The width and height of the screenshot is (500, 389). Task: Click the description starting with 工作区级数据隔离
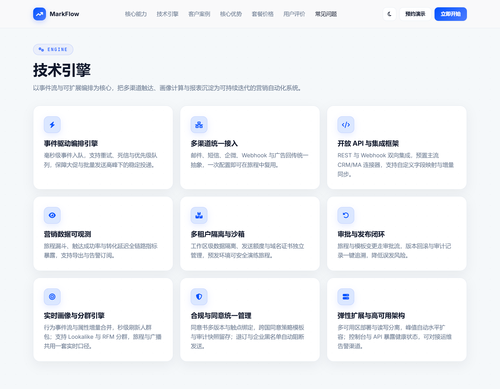pyautogui.click(x=247, y=251)
